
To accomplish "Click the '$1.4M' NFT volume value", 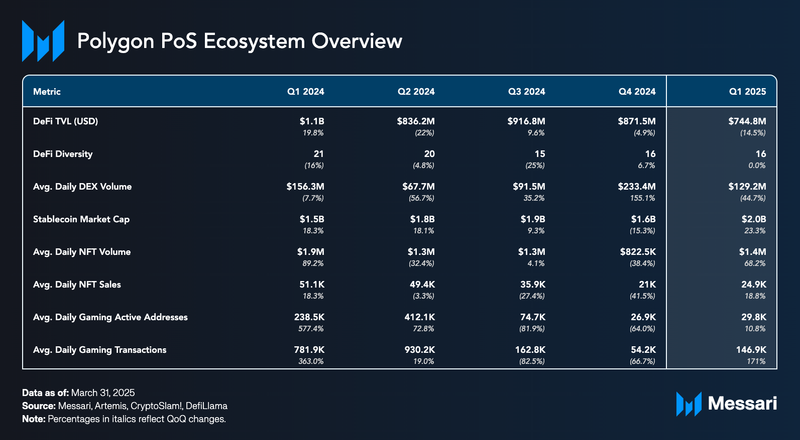I will pyautogui.click(x=753, y=252).
